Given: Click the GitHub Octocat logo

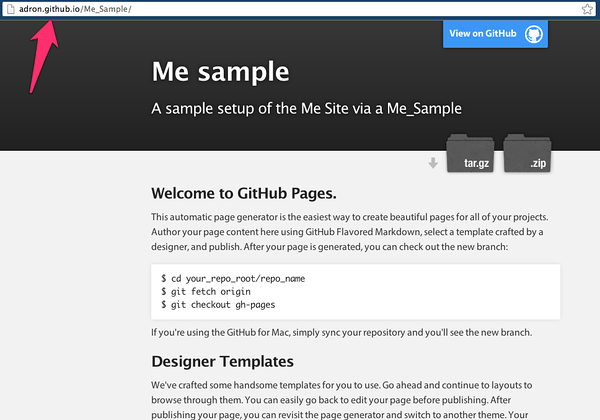Looking at the screenshot, I should point(534,34).
